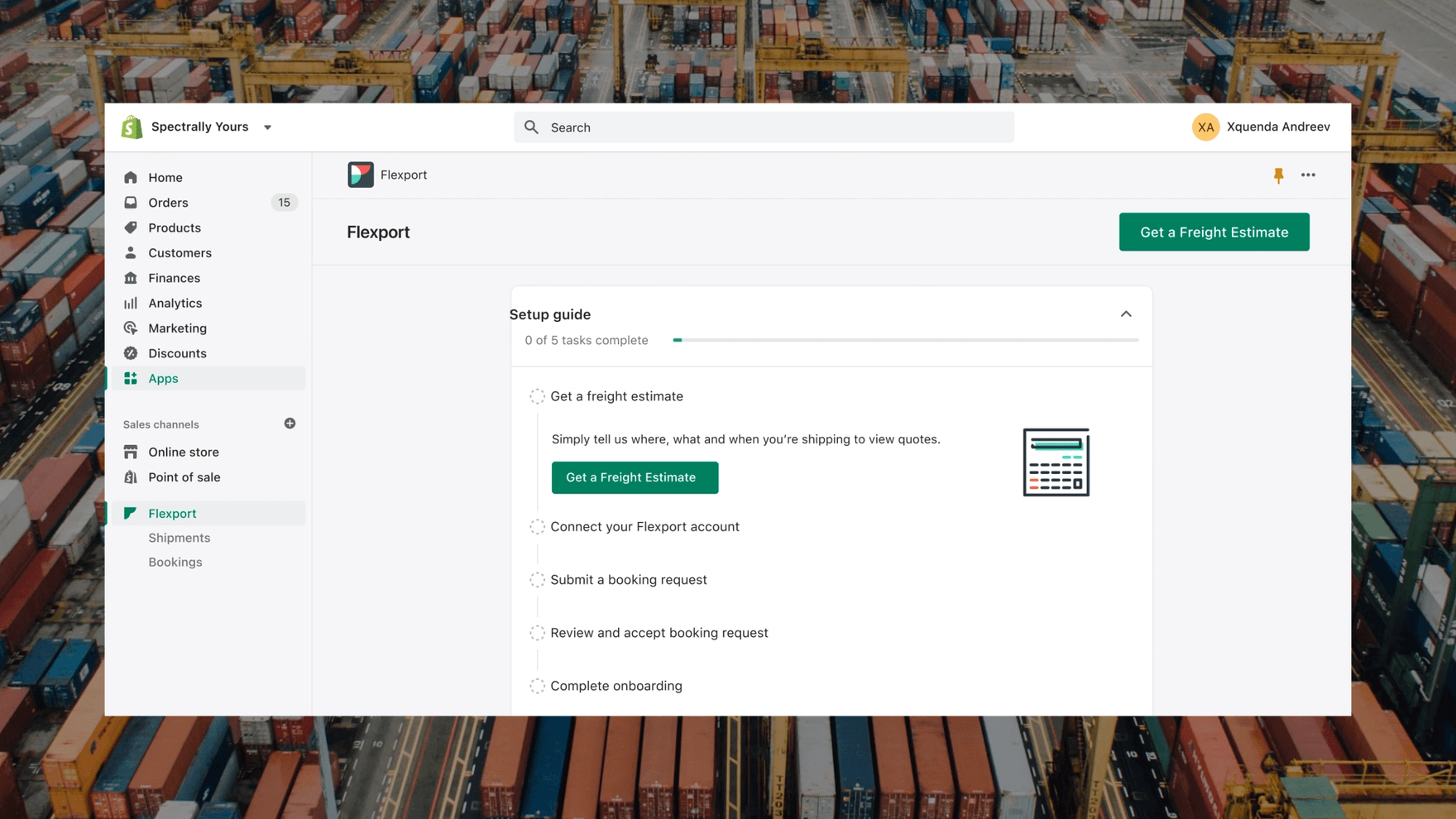Click top-right Get a Freight Estimate button
This screenshot has width=1456, height=819.
[x=1214, y=232]
